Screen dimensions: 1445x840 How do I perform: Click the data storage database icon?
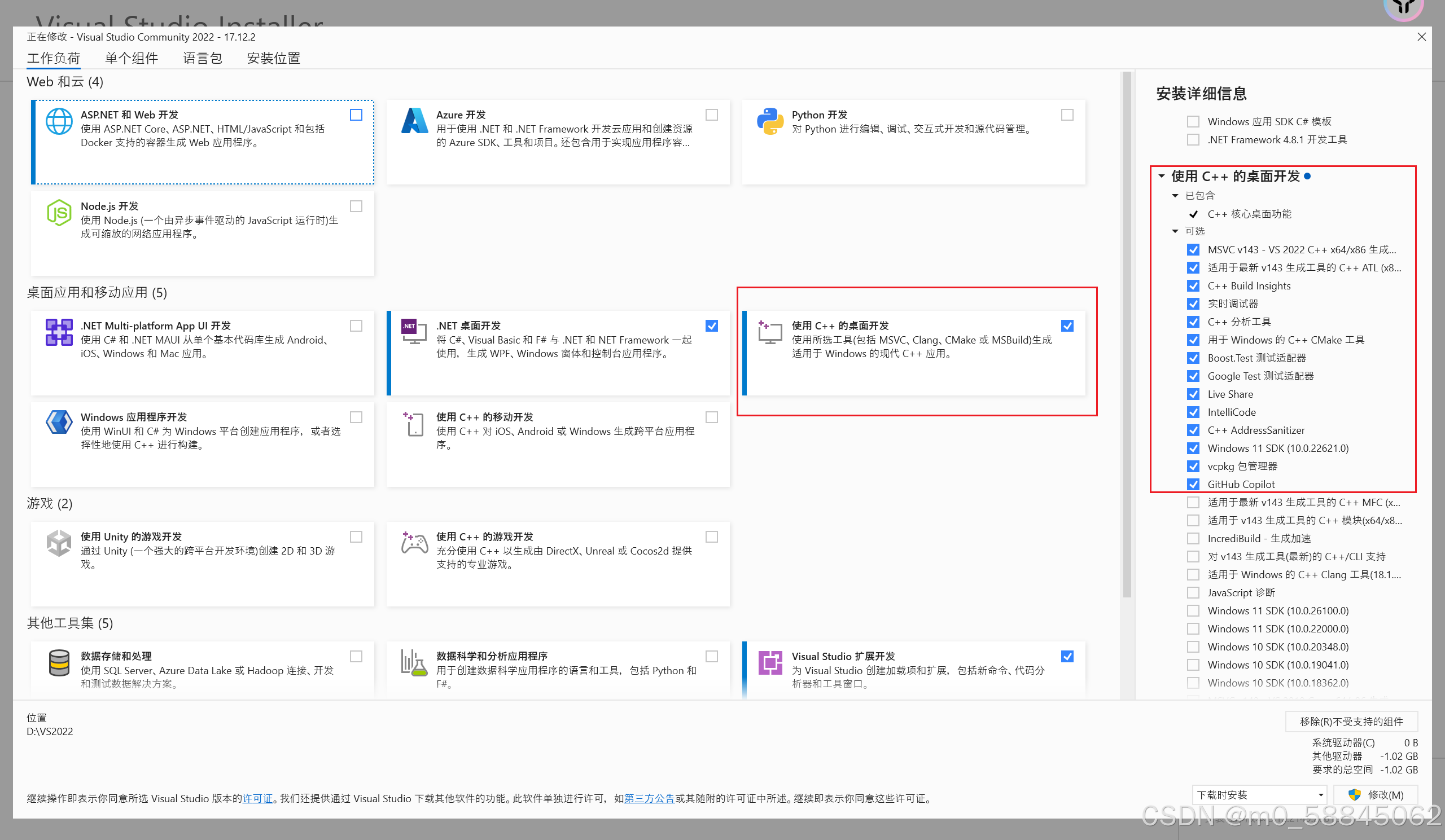coord(59,663)
